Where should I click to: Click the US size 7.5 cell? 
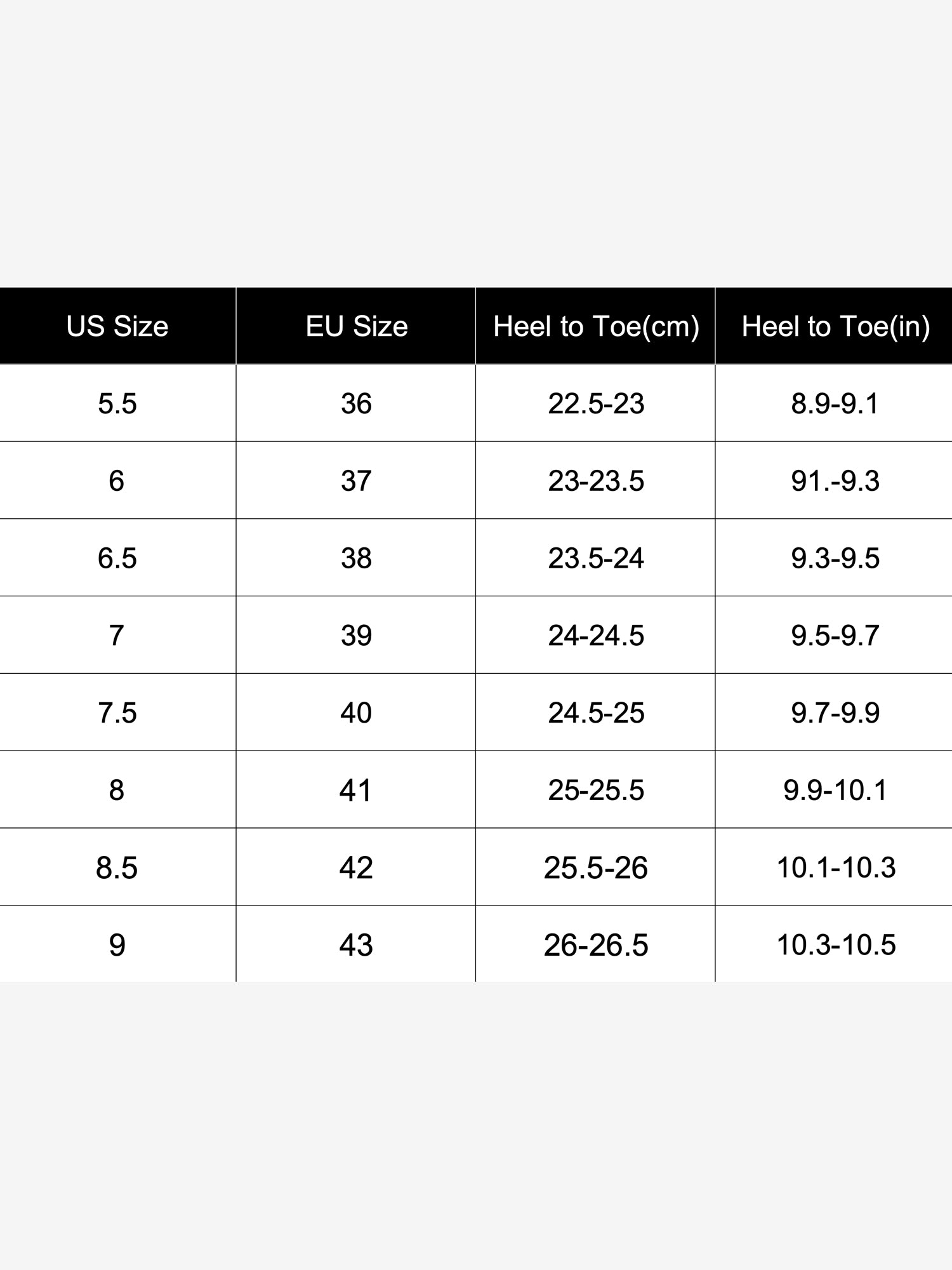pos(117,712)
